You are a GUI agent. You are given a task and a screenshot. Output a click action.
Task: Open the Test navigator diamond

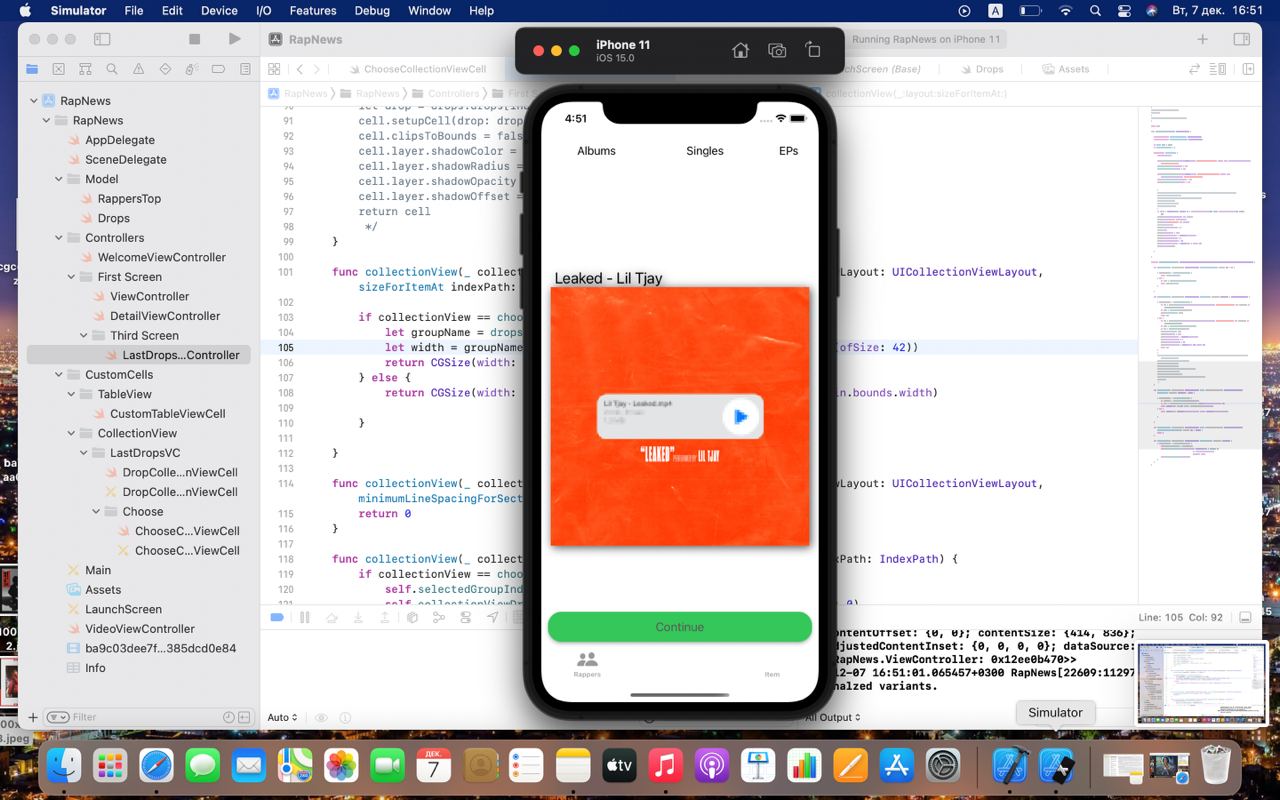click(x=165, y=69)
